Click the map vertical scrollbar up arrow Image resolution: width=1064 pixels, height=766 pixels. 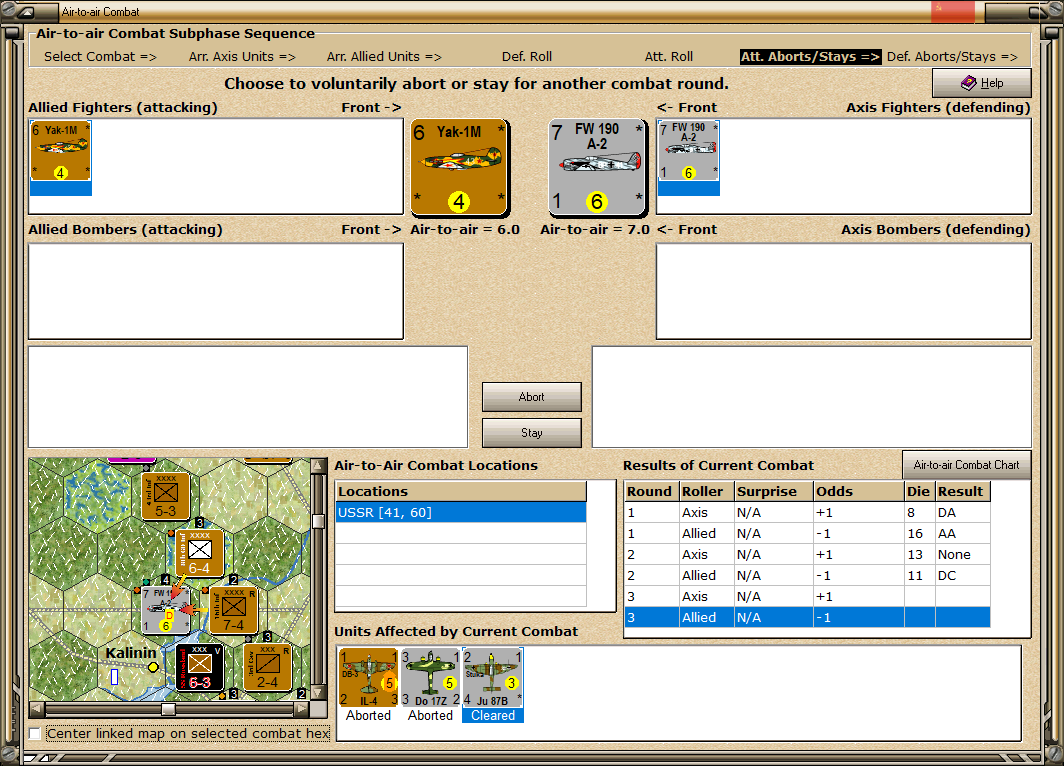click(318, 465)
